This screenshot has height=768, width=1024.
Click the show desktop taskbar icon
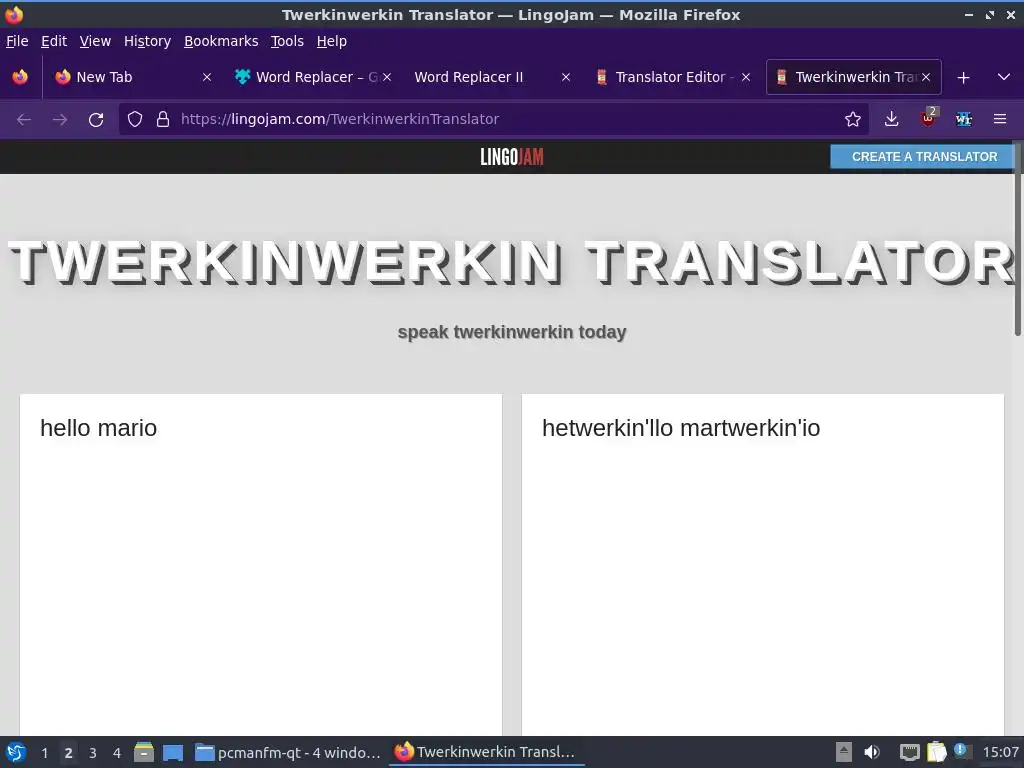coord(173,752)
